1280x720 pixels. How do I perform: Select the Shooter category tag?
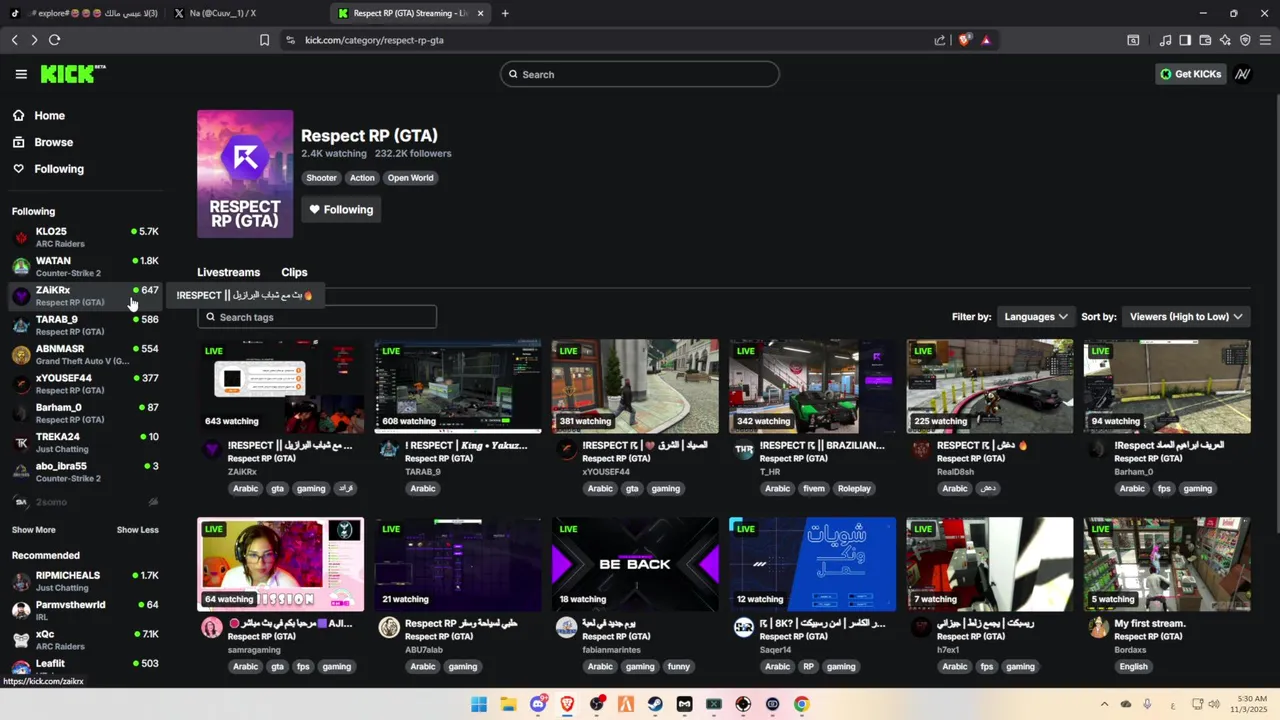pos(321,178)
